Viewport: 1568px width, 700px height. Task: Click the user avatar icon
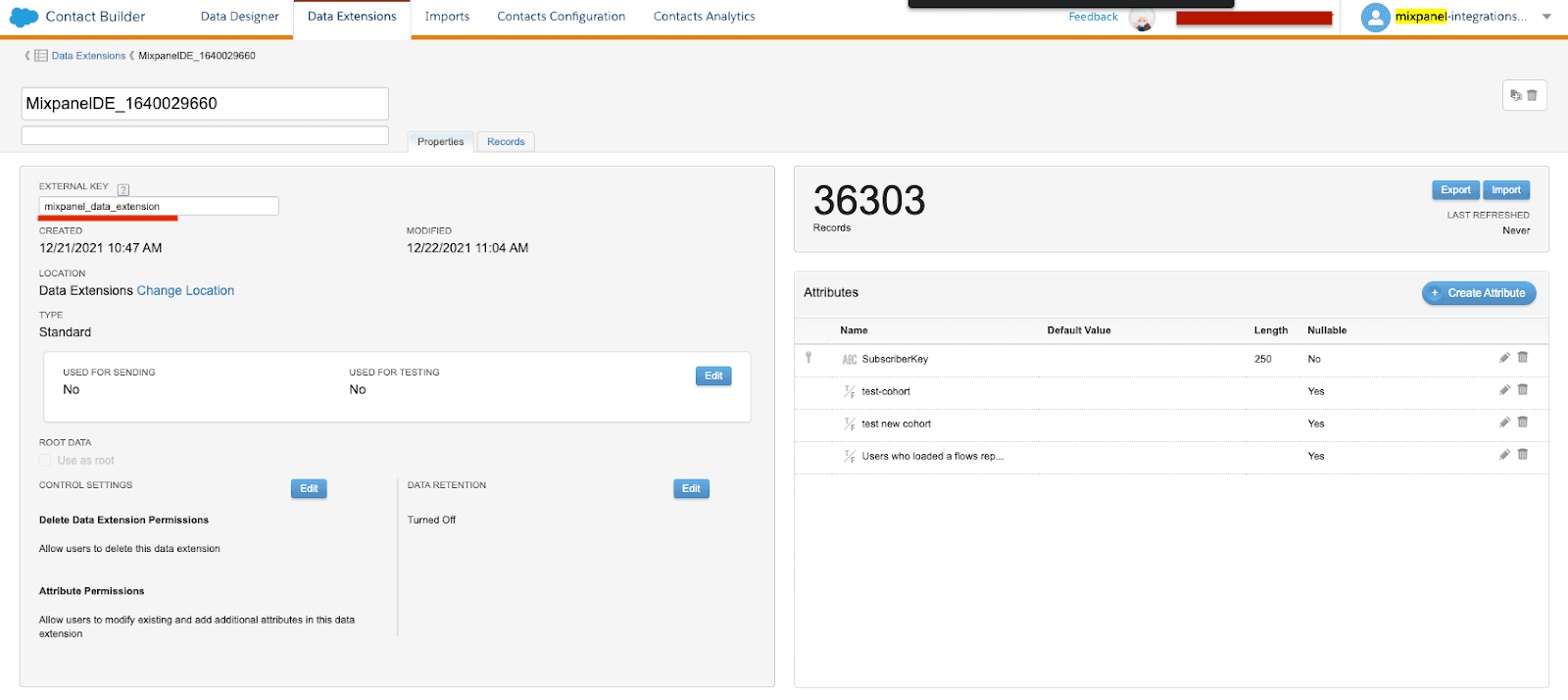click(x=1376, y=17)
